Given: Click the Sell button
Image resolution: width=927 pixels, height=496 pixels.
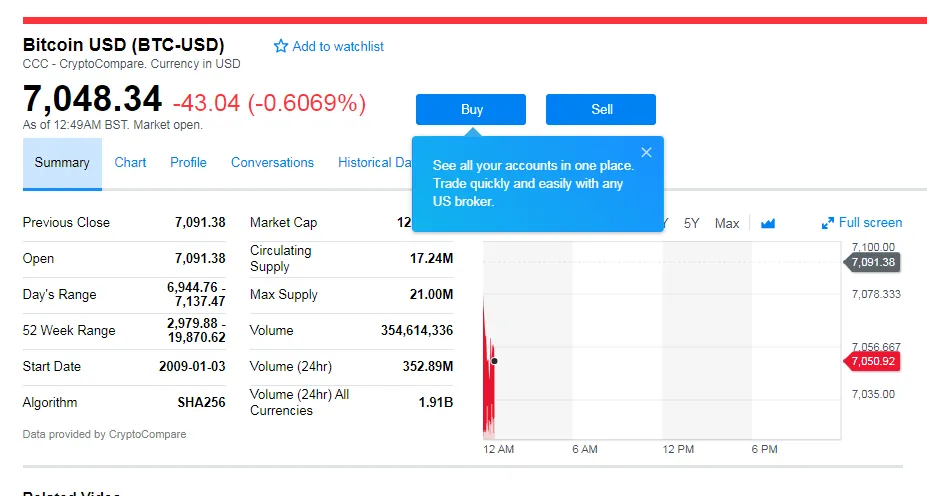Looking at the screenshot, I should click(601, 109).
